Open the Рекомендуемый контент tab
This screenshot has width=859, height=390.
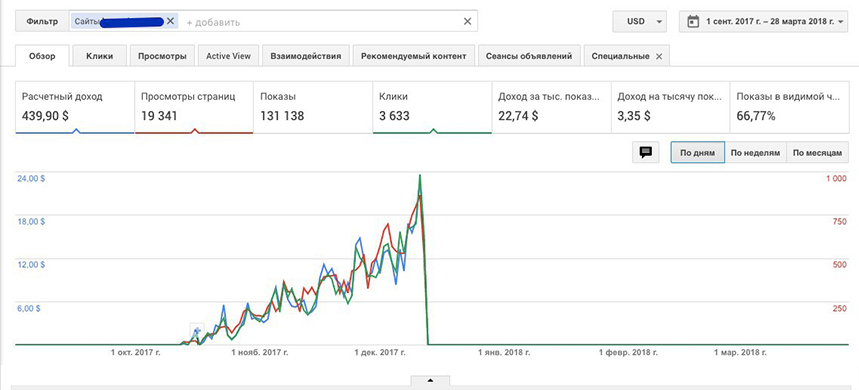pyautogui.click(x=414, y=56)
